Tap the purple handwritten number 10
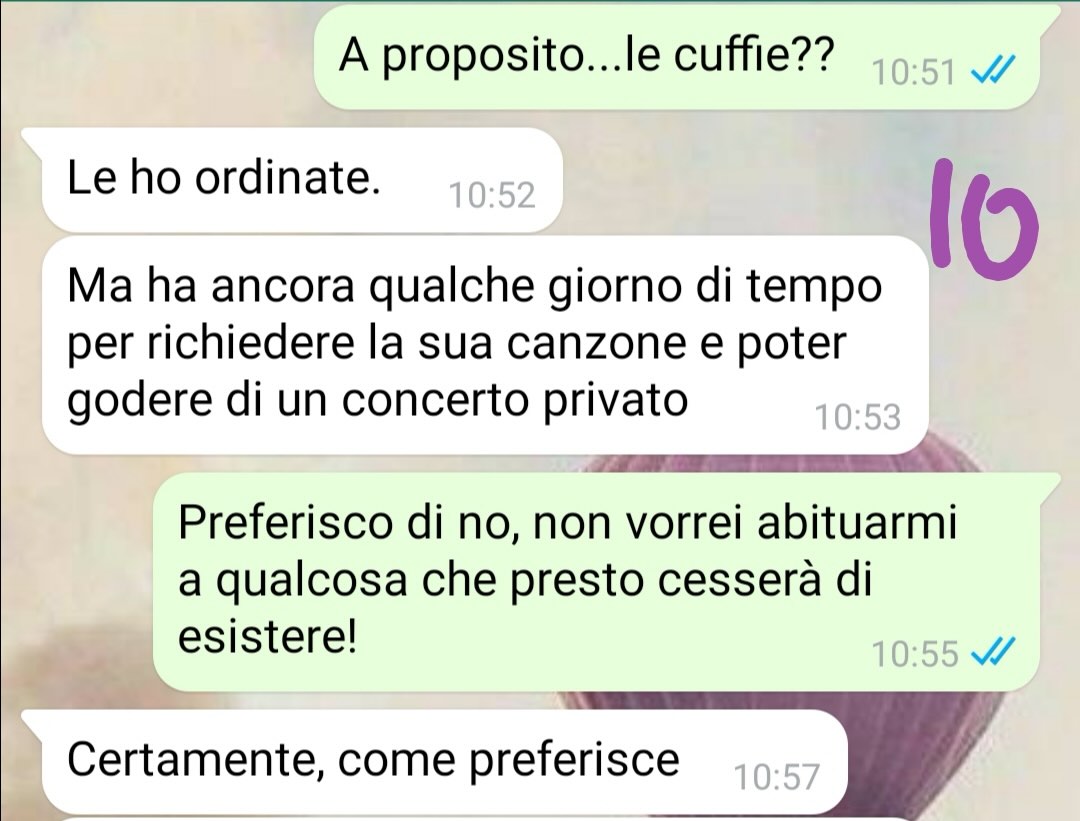Screen dimensions: 1080x821 [983, 214]
